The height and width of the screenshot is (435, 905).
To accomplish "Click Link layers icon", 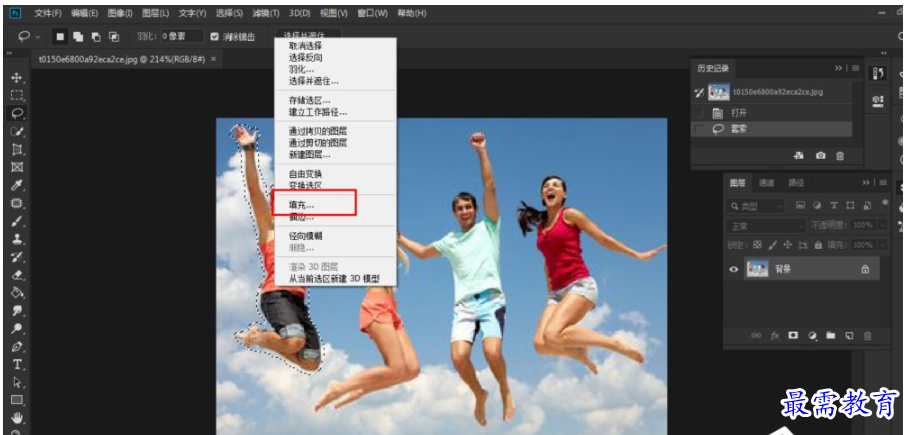I will [756, 335].
